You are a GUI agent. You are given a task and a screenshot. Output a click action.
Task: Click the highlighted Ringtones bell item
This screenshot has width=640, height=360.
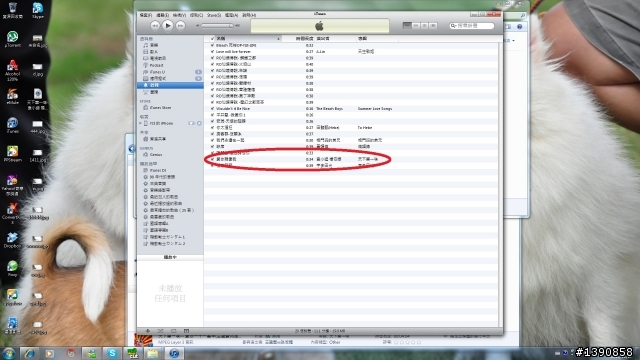coord(170,85)
